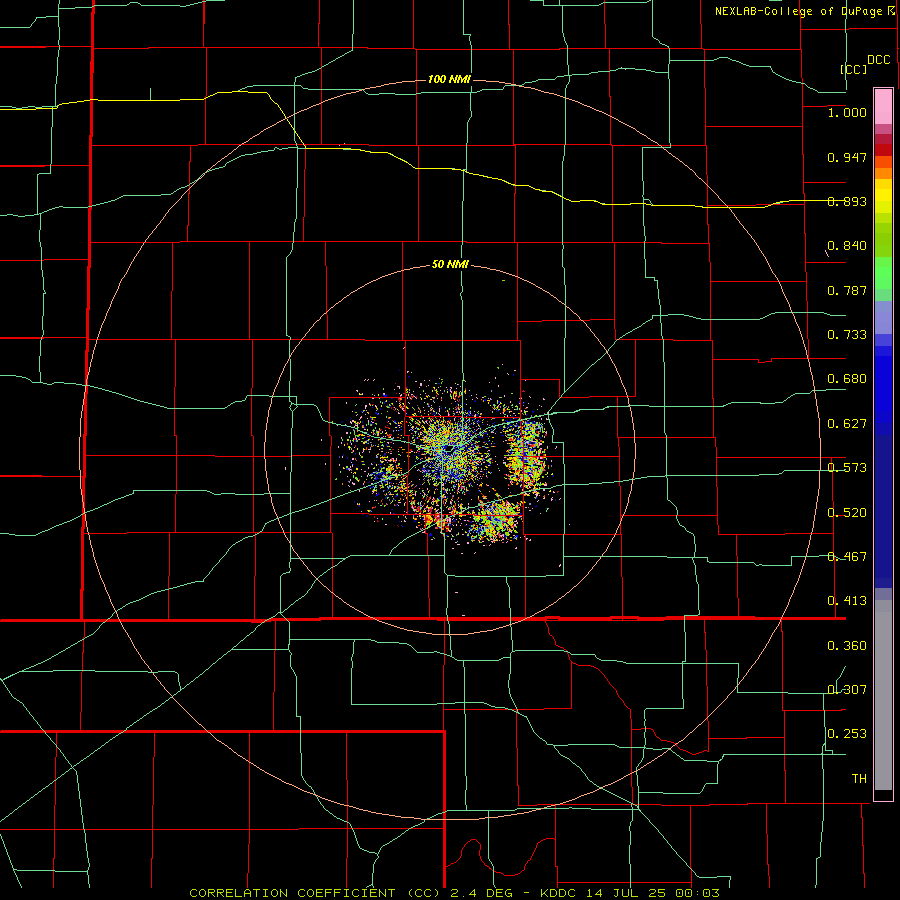Click the 0.467 scale value
Screen dimensions: 900x900
tap(847, 557)
